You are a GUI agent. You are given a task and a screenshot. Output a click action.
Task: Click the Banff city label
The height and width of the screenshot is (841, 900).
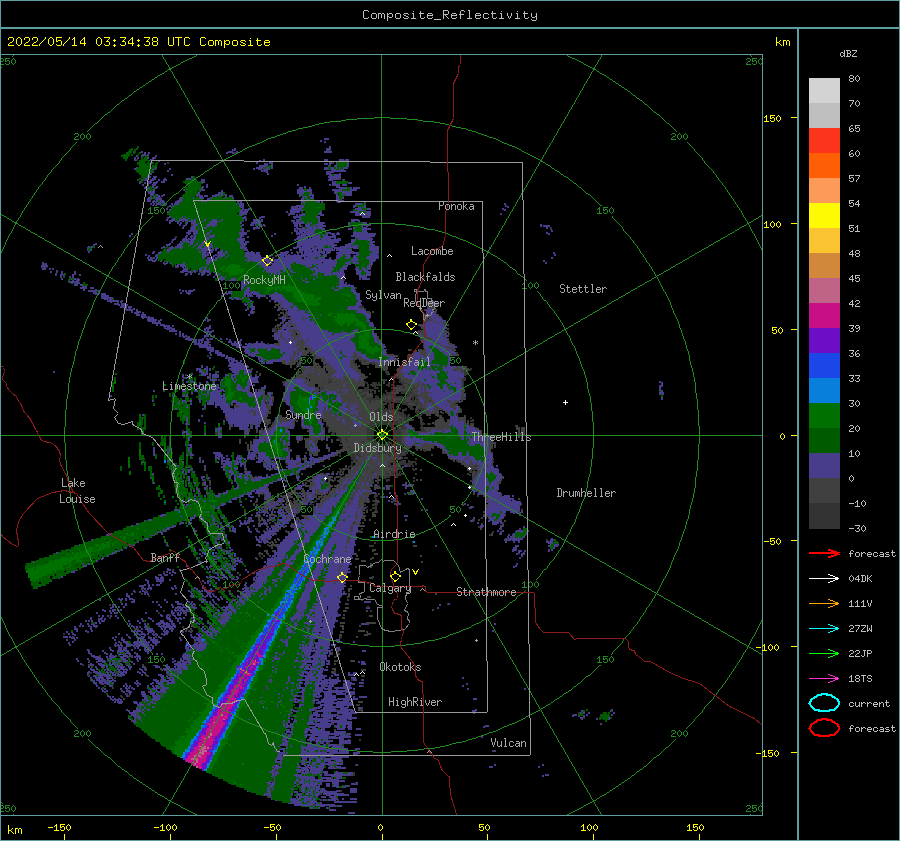click(x=165, y=557)
